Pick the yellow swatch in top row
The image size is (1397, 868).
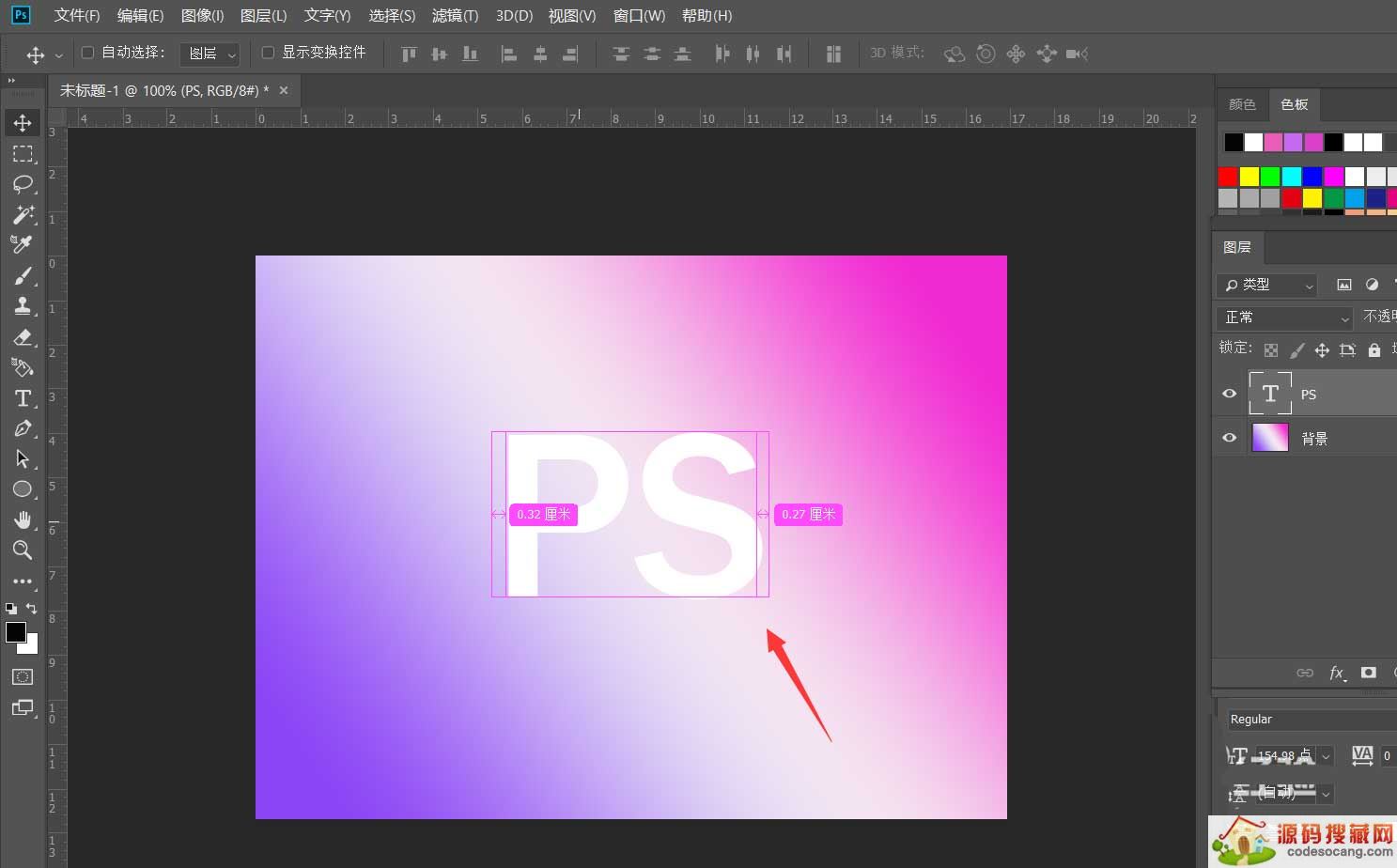coord(1249,177)
